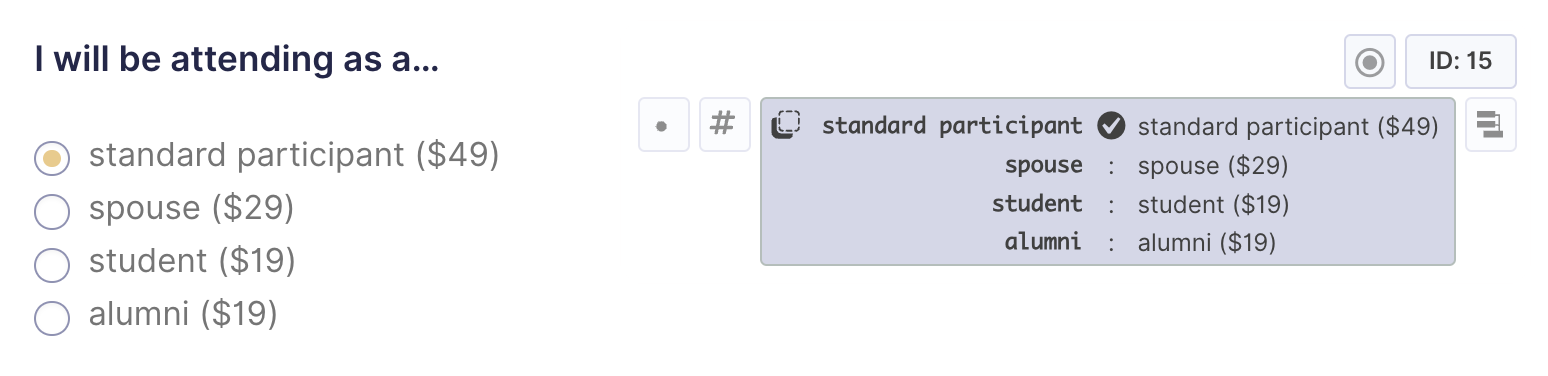Pick the alumni ($19) radio option

pyautogui.click(x=52, y=317)
